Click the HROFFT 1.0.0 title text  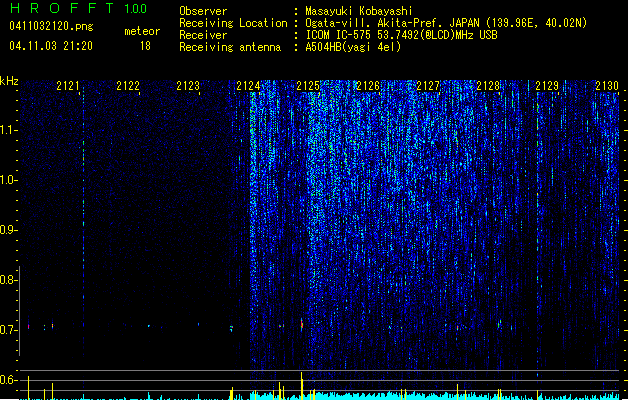[78, 8]
